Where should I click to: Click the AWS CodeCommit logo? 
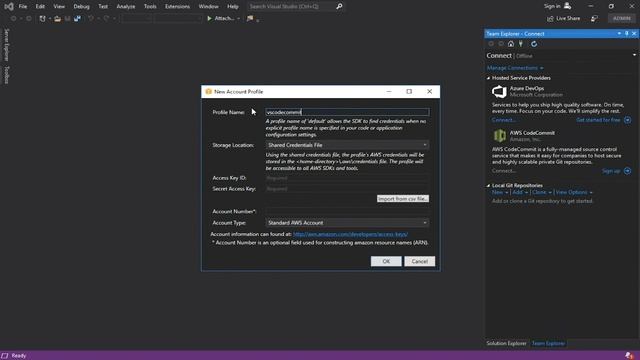click(x=500, y=136)
